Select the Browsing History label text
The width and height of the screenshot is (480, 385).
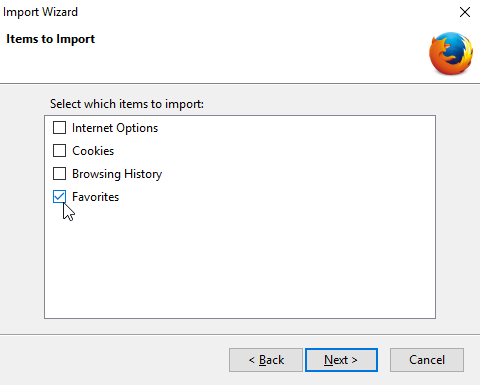pos(117,174)
